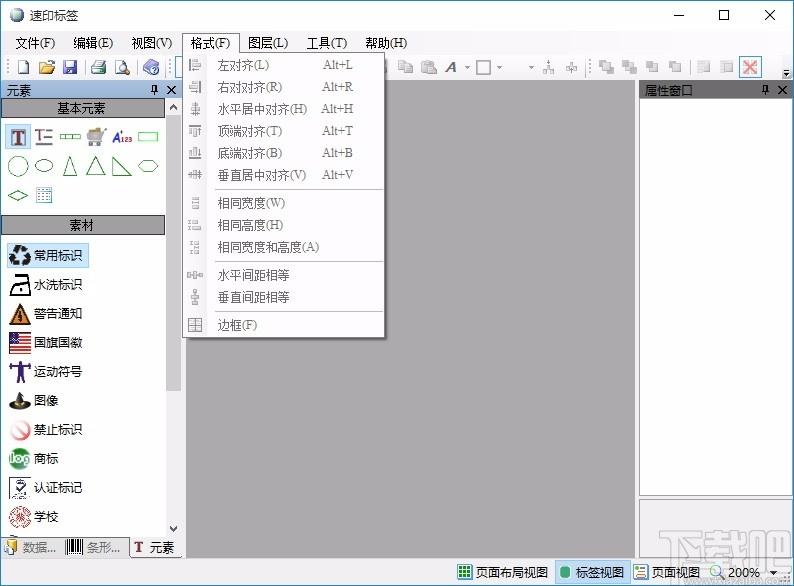The width and height of the screenshot is (794, 586).
Task: Select the green rectangle shape element
Action: (148, 137)
